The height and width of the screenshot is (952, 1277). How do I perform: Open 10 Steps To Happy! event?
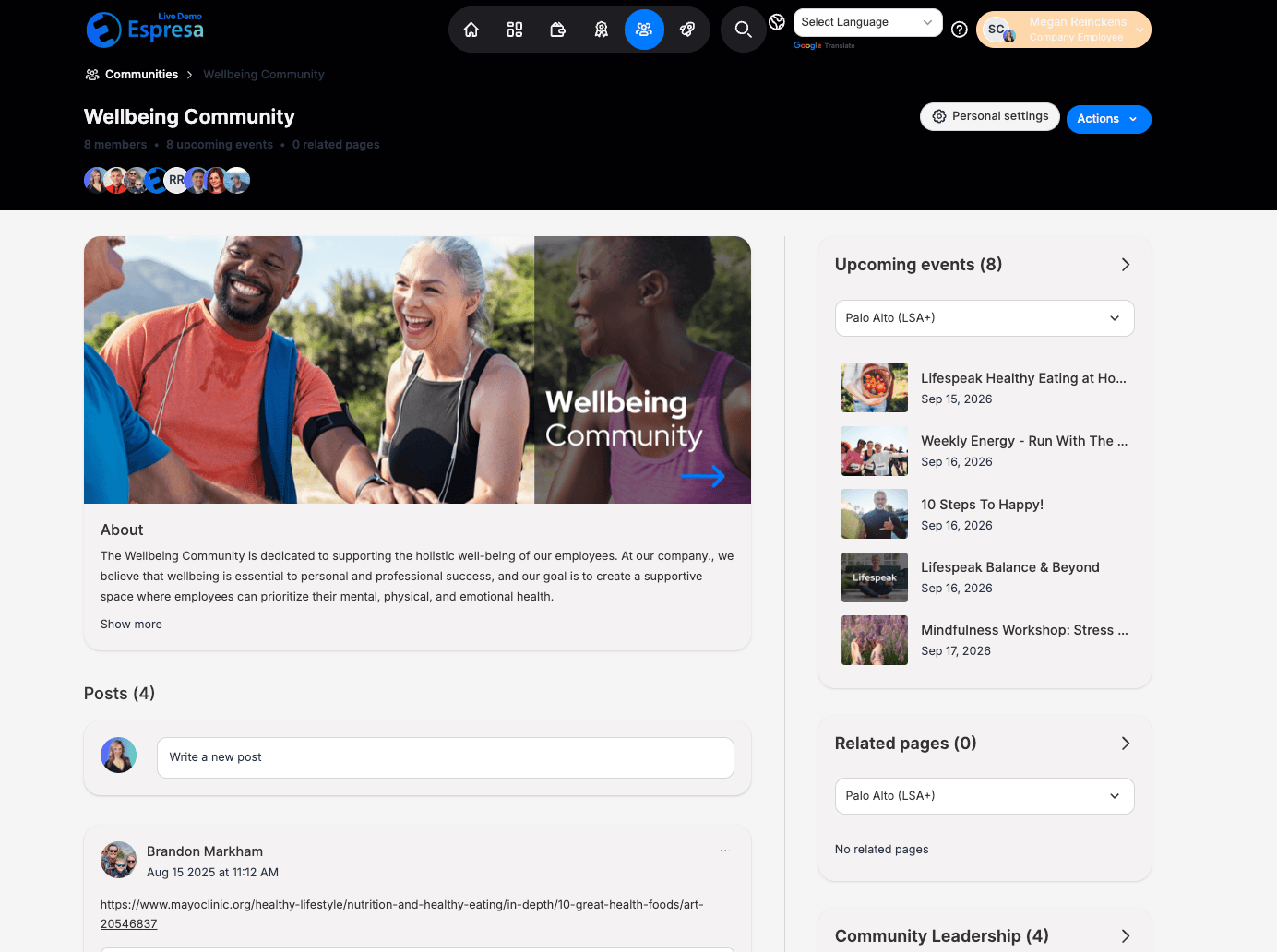982,505
